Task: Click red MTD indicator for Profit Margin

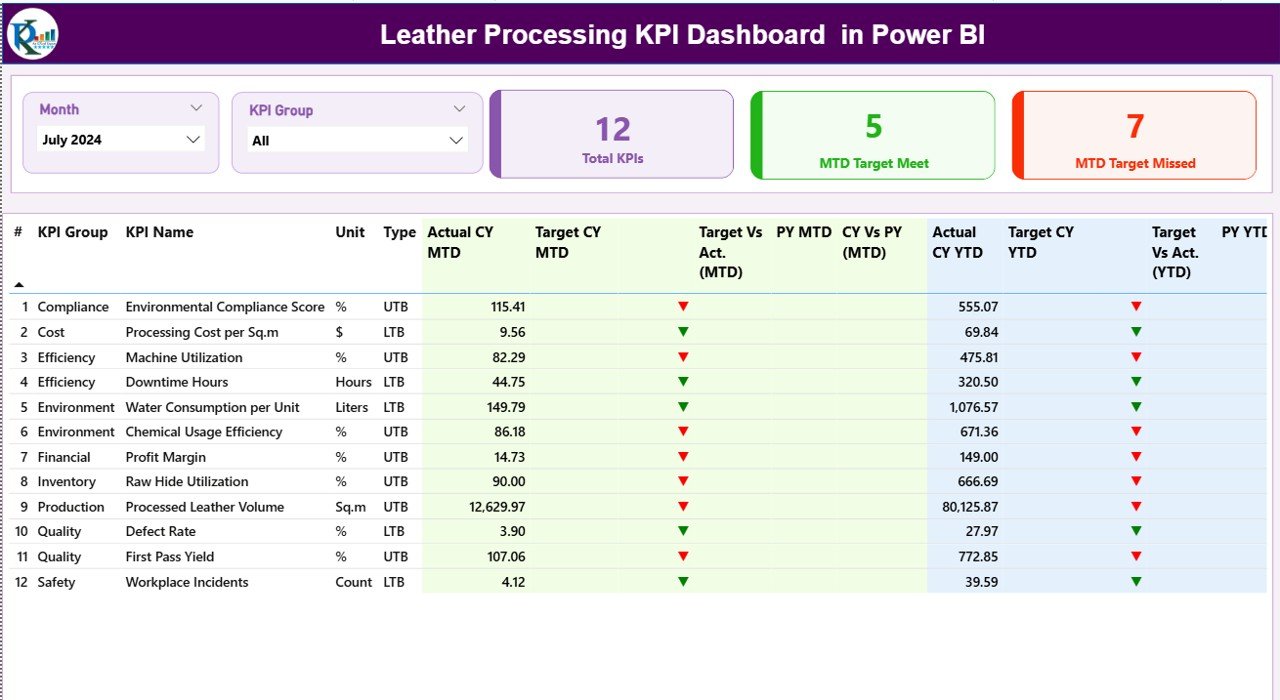Action: click(x=683, y=456)
